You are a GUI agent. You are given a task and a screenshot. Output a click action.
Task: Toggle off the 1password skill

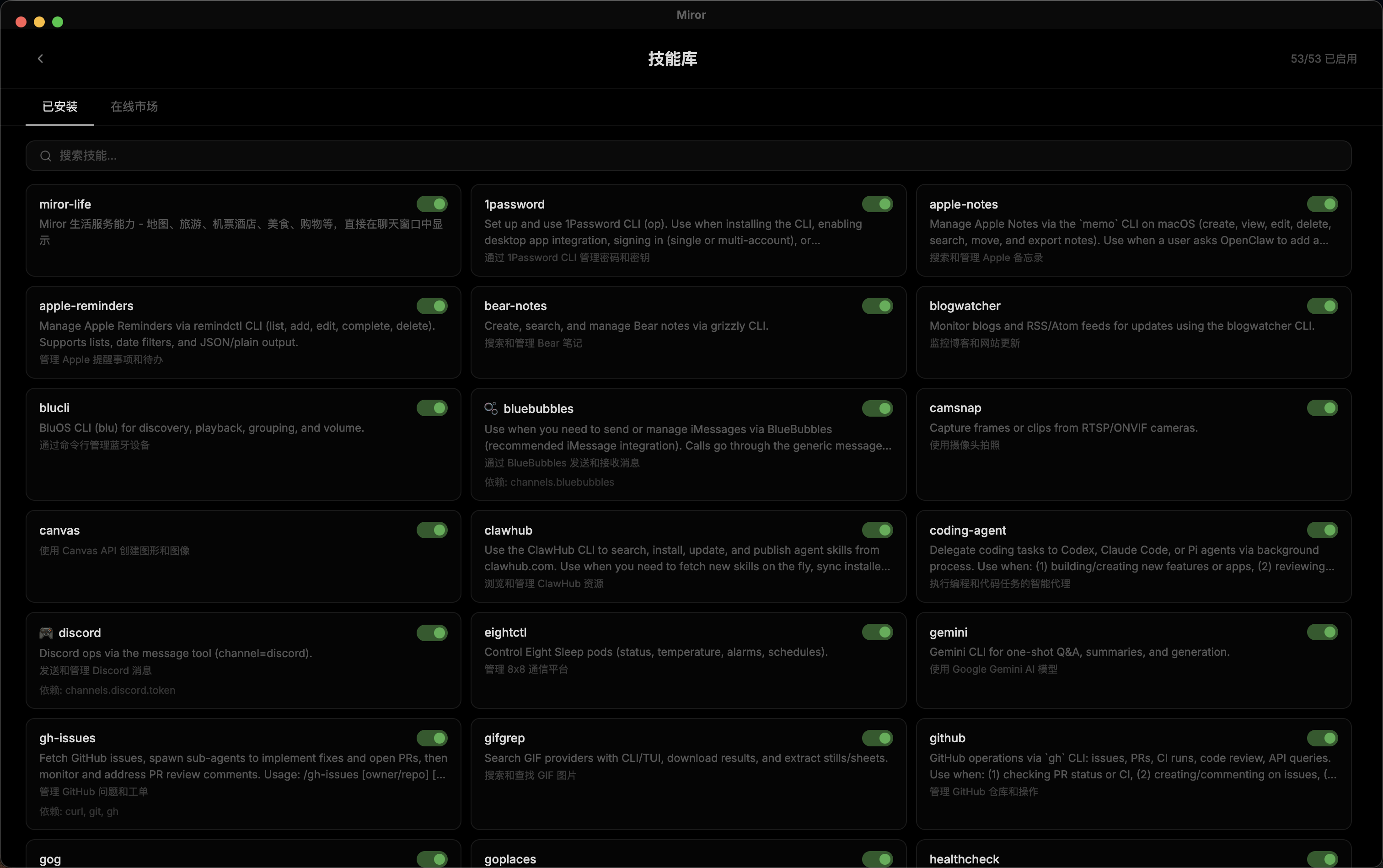click(x=878, y=204)
